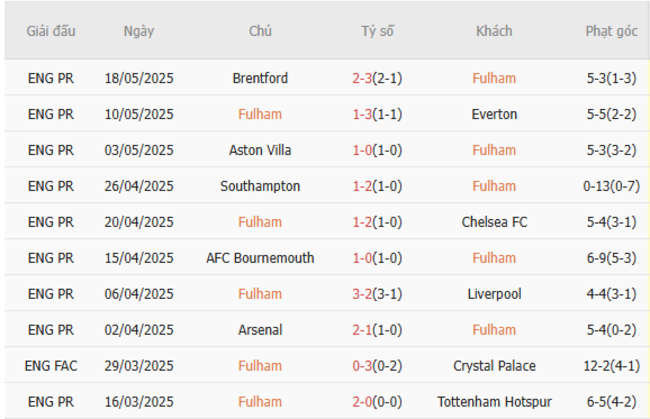Click the Brentford team name
The height and width of the screenshot is (419, 650).
click(260, 78)
